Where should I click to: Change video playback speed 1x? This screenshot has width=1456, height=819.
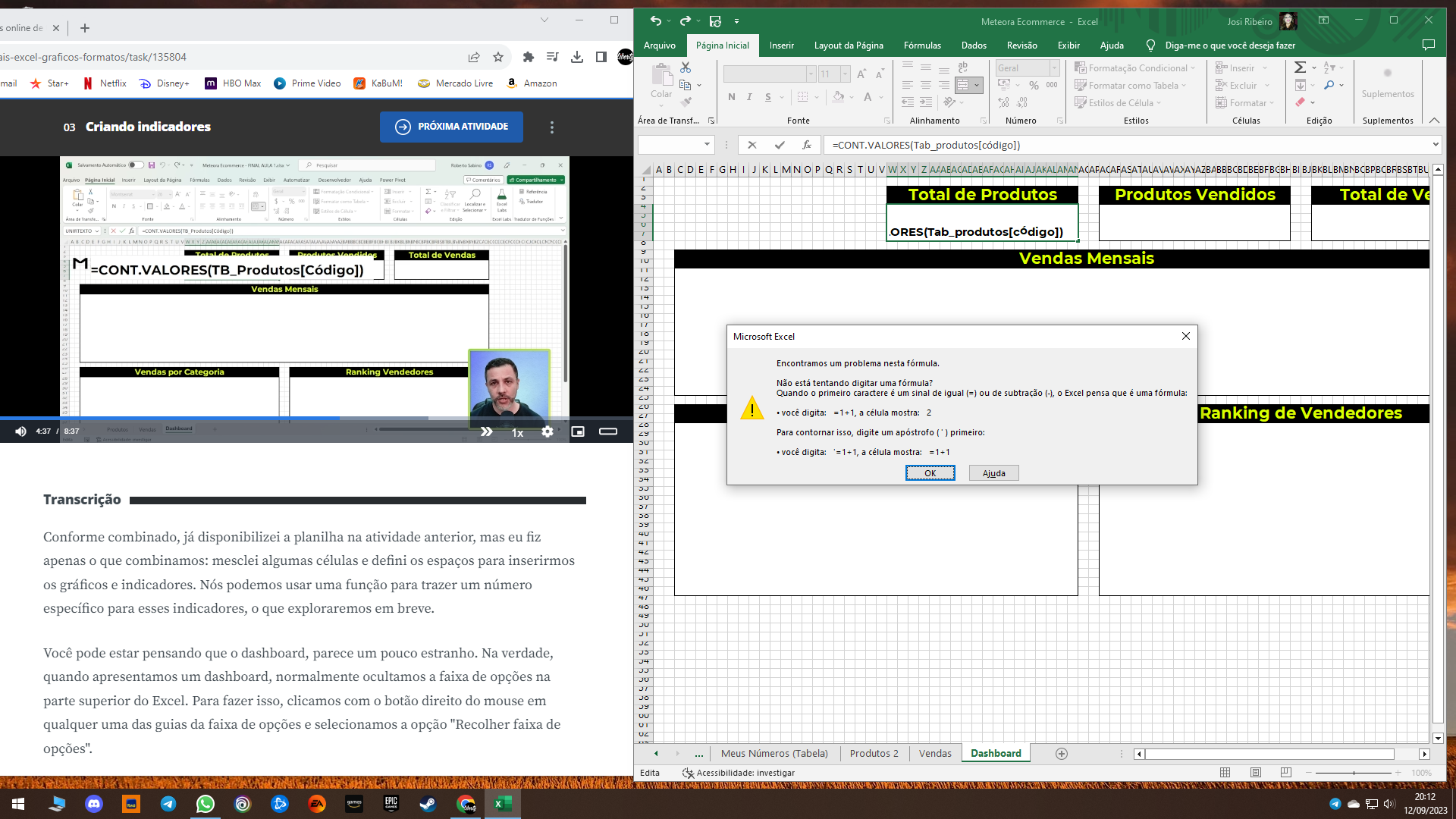tap(517, 432)
